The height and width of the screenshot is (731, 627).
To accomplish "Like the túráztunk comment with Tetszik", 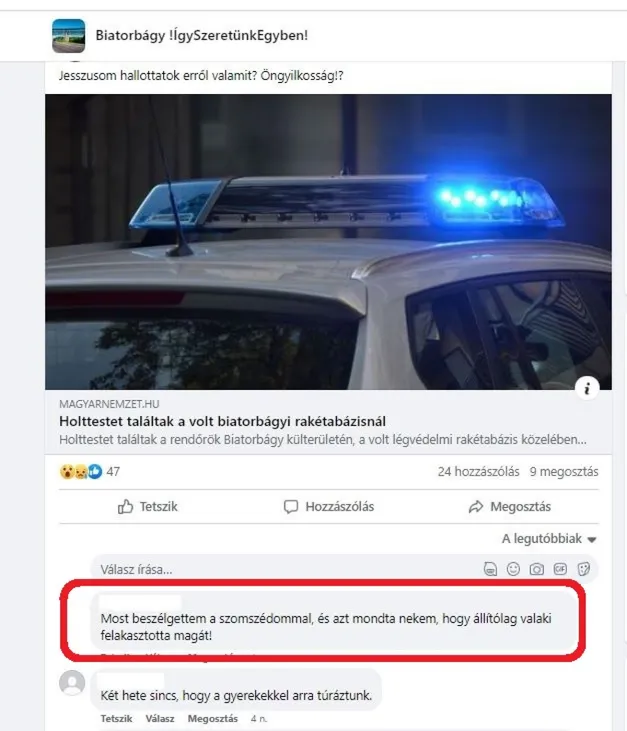I will pyautogui.click(x=117, y=718).
